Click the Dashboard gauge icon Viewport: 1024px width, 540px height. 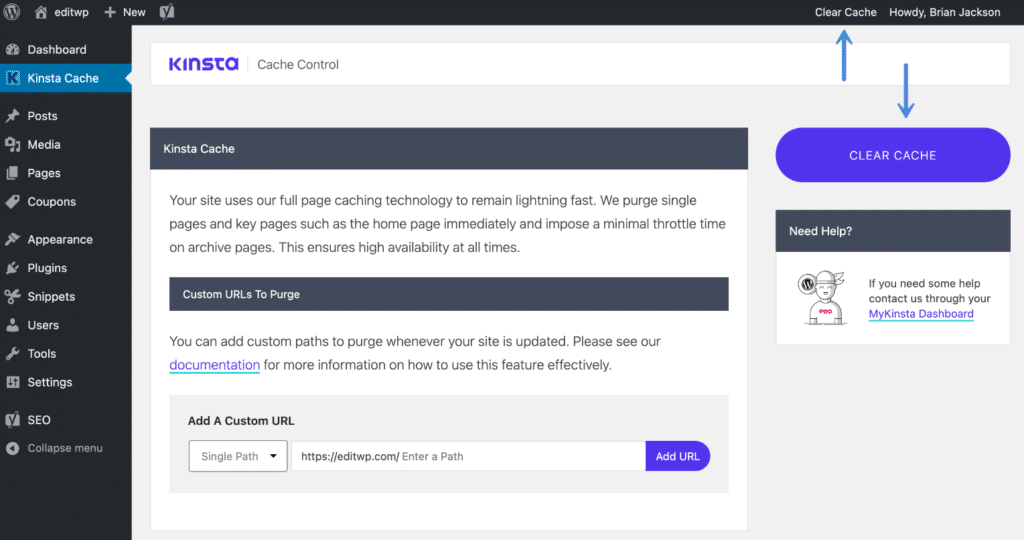tap(12, 50)
